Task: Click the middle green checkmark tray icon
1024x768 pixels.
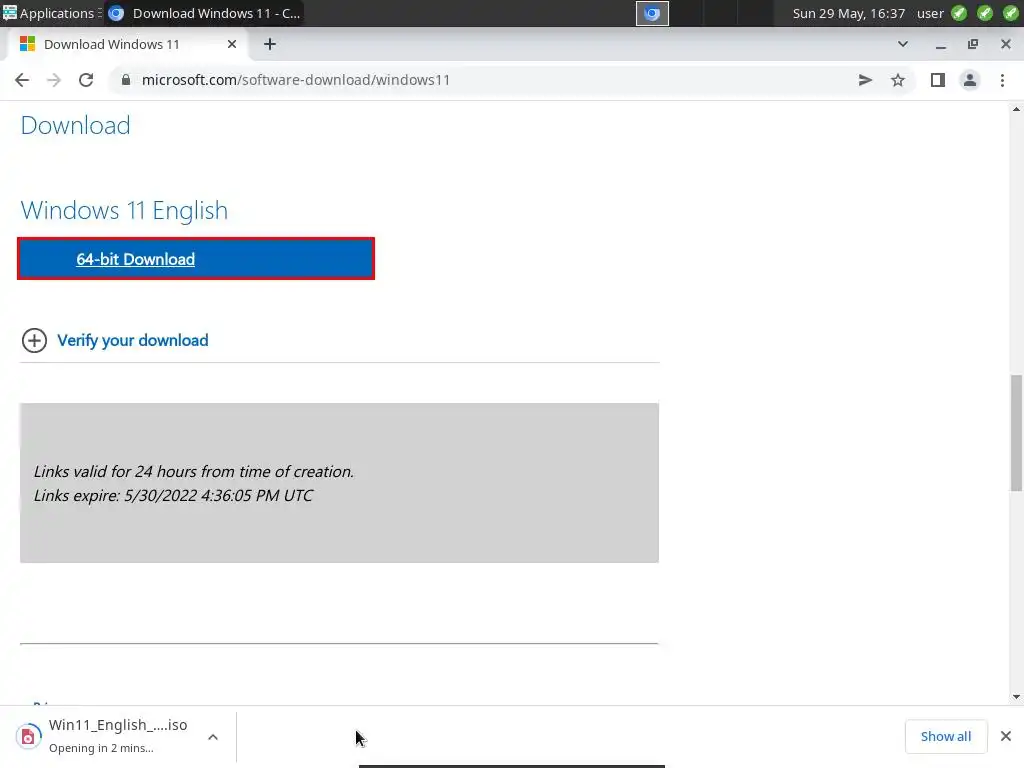Action: [x=985, y=13]
